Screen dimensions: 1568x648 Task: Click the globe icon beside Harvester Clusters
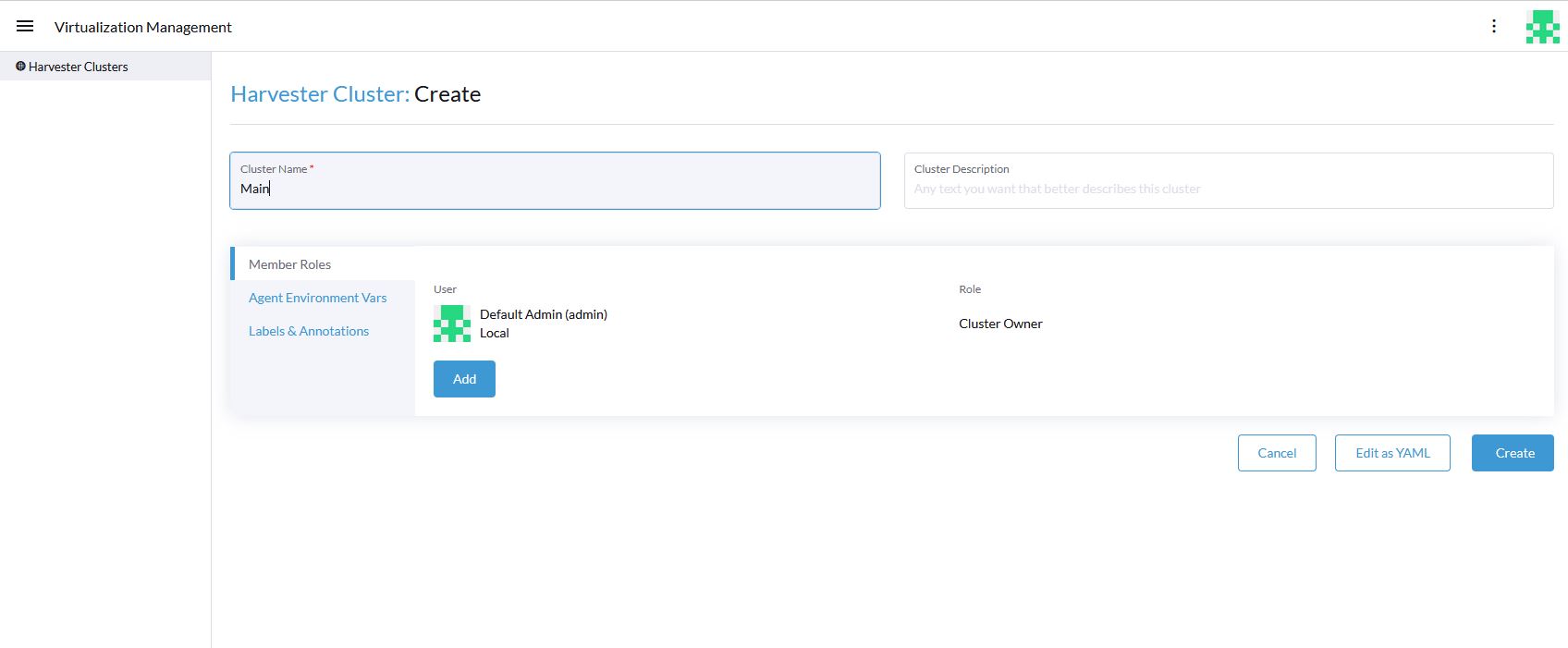[20, 67]
